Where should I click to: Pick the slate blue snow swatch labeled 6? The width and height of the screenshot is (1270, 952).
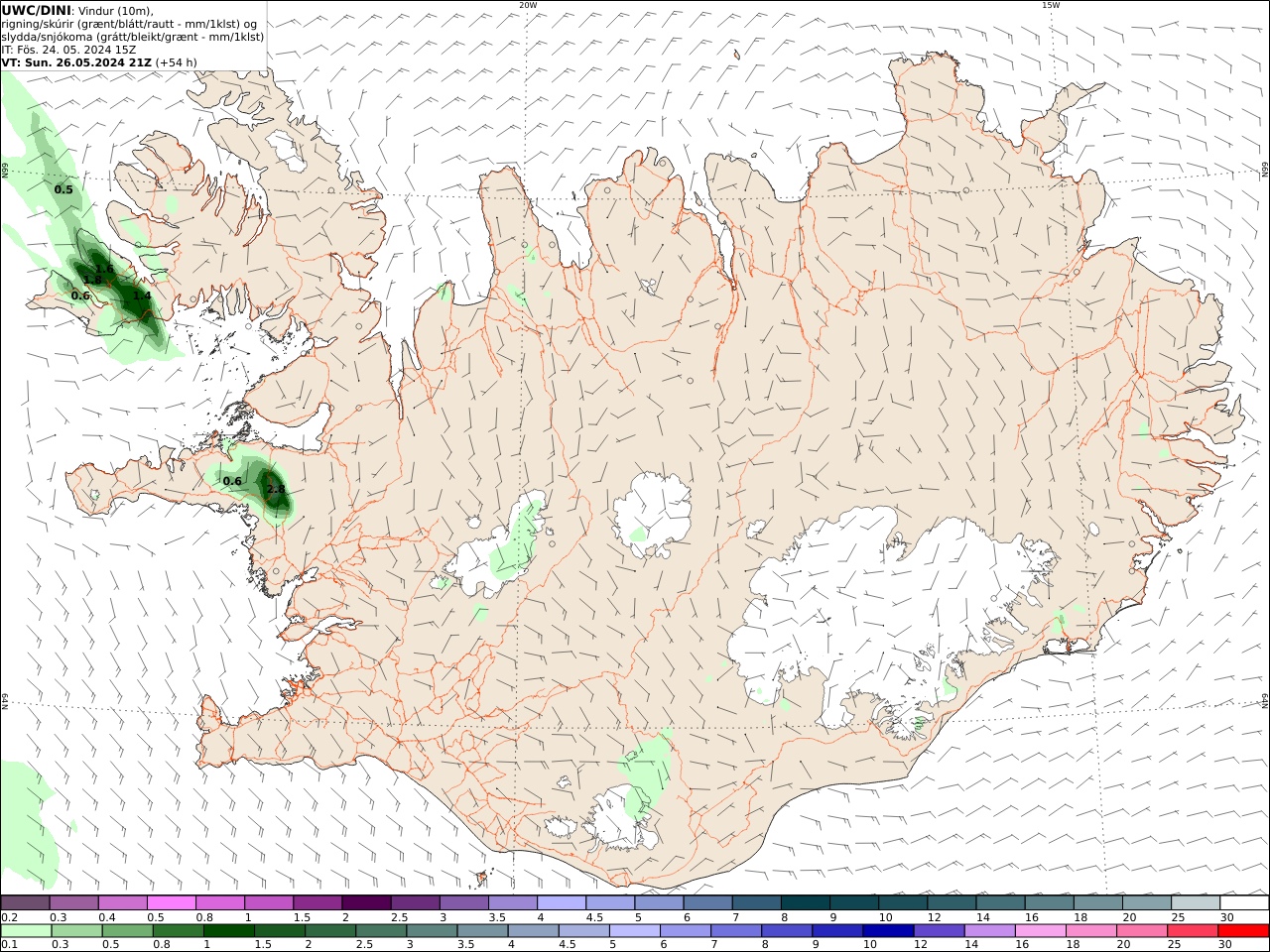pyautogui.click(x=708, y=902)
